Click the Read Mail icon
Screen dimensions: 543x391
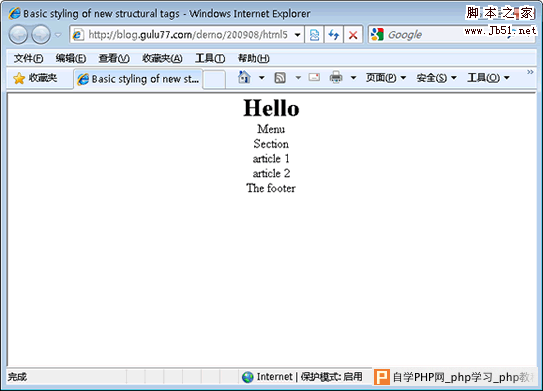point(314,77)
